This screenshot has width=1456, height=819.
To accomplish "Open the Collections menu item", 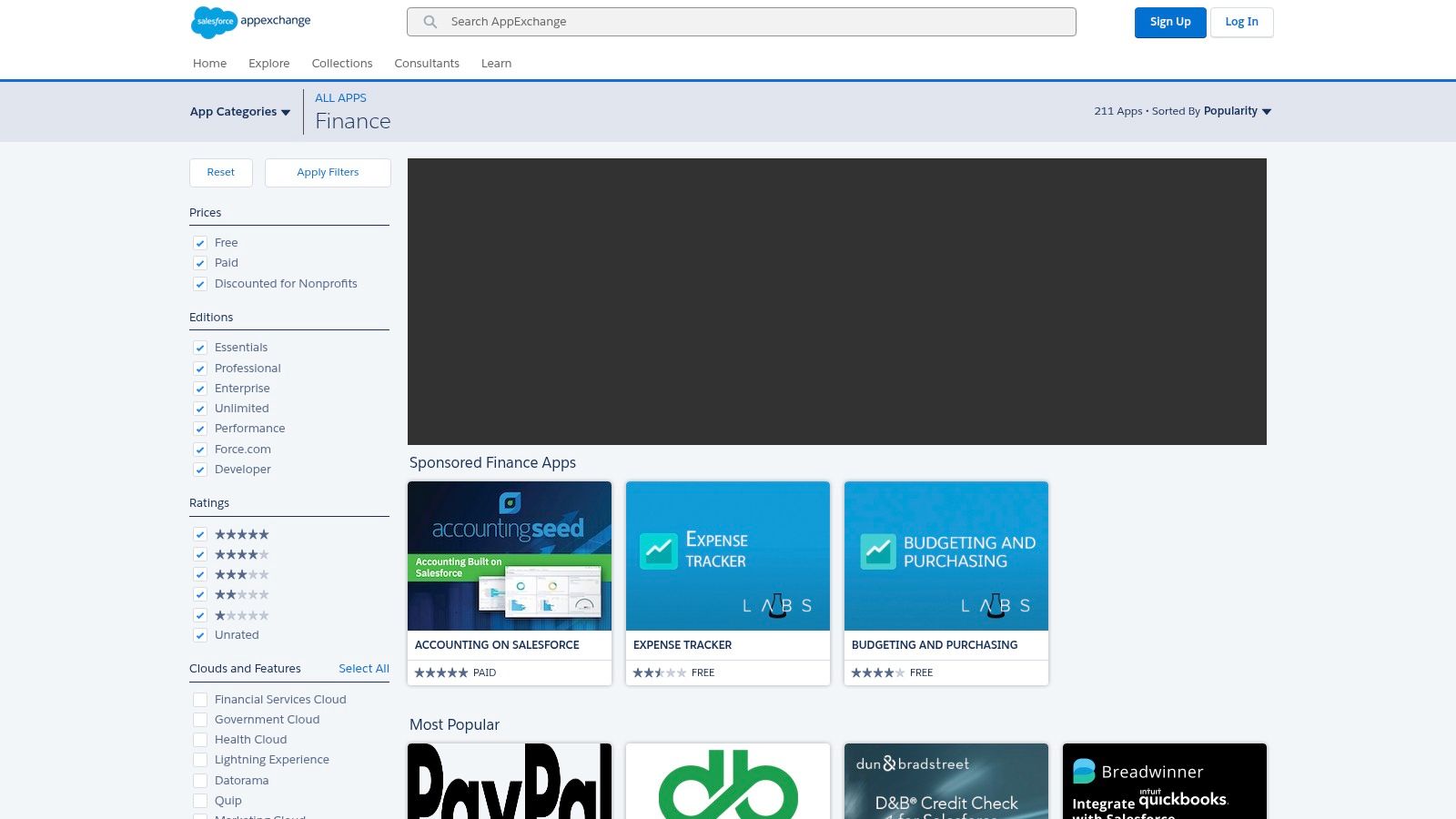I will pyautogui.click(x=342, y=64).
